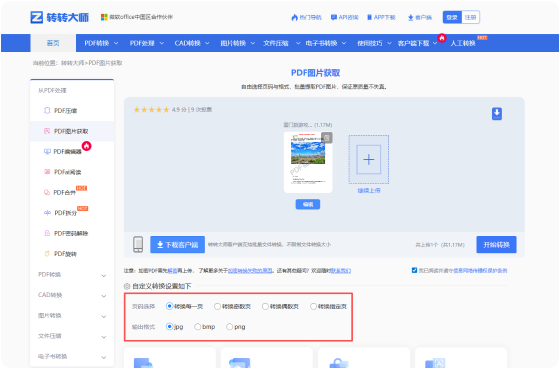This screenshot has height=369, width=560.
Task: Open the 信息网络传播权保护条例 link
Action: point(480,271)
